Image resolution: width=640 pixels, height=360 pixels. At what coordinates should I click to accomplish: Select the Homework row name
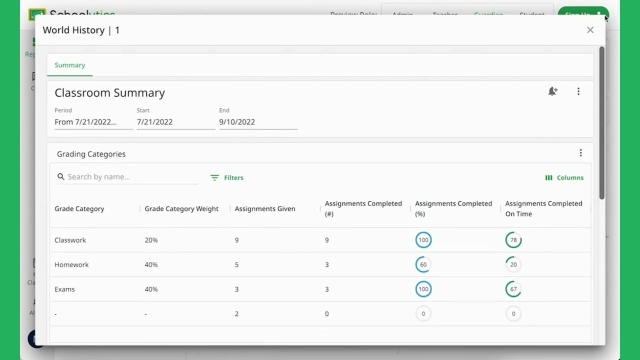coord(71,264)
